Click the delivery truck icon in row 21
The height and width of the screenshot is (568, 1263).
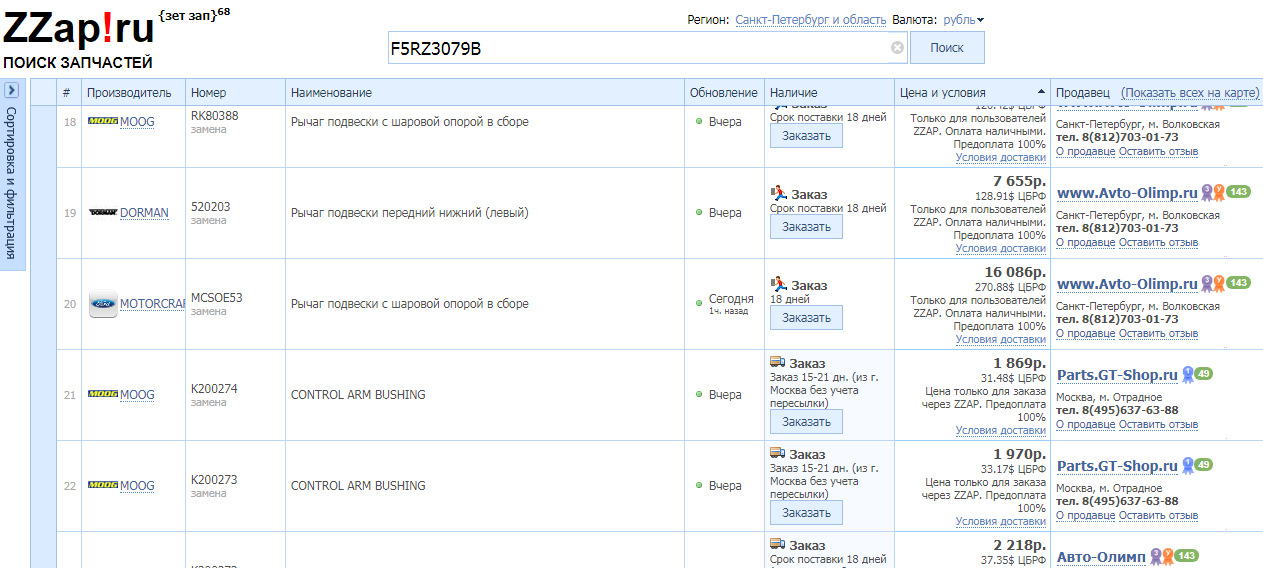coord(778,362)
